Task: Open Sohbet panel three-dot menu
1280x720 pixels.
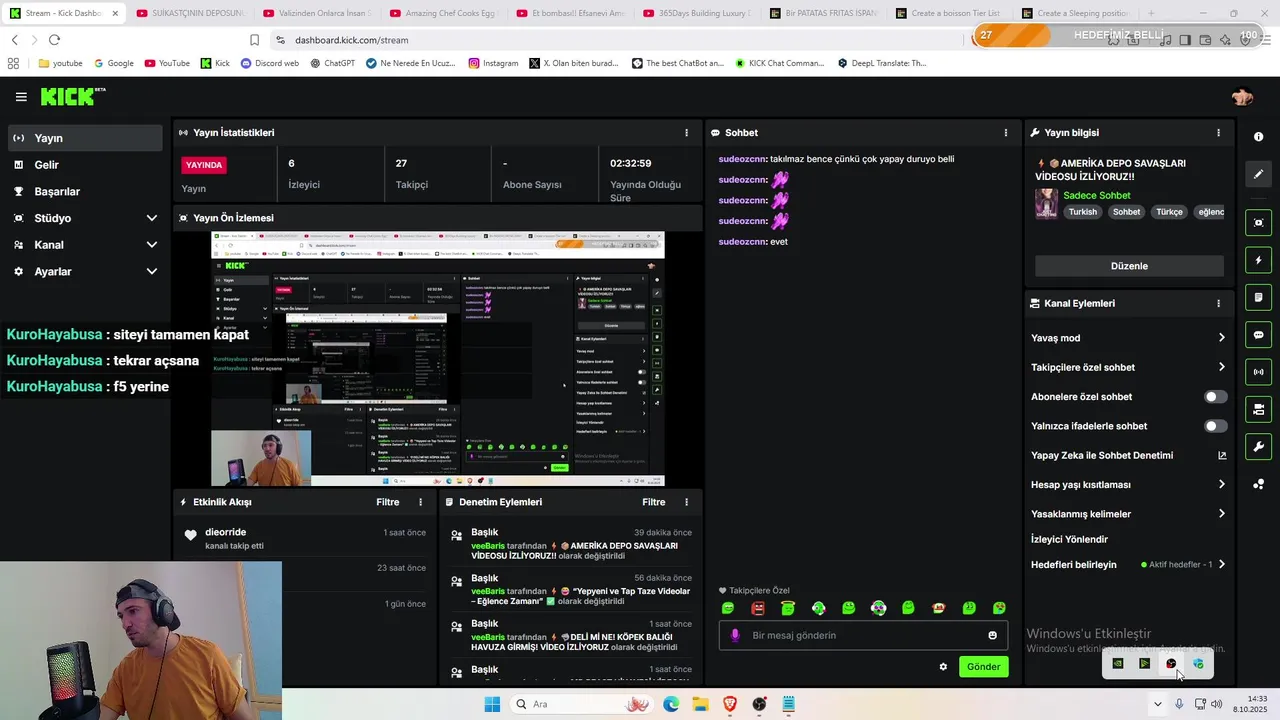Action: click(1006, 133)
